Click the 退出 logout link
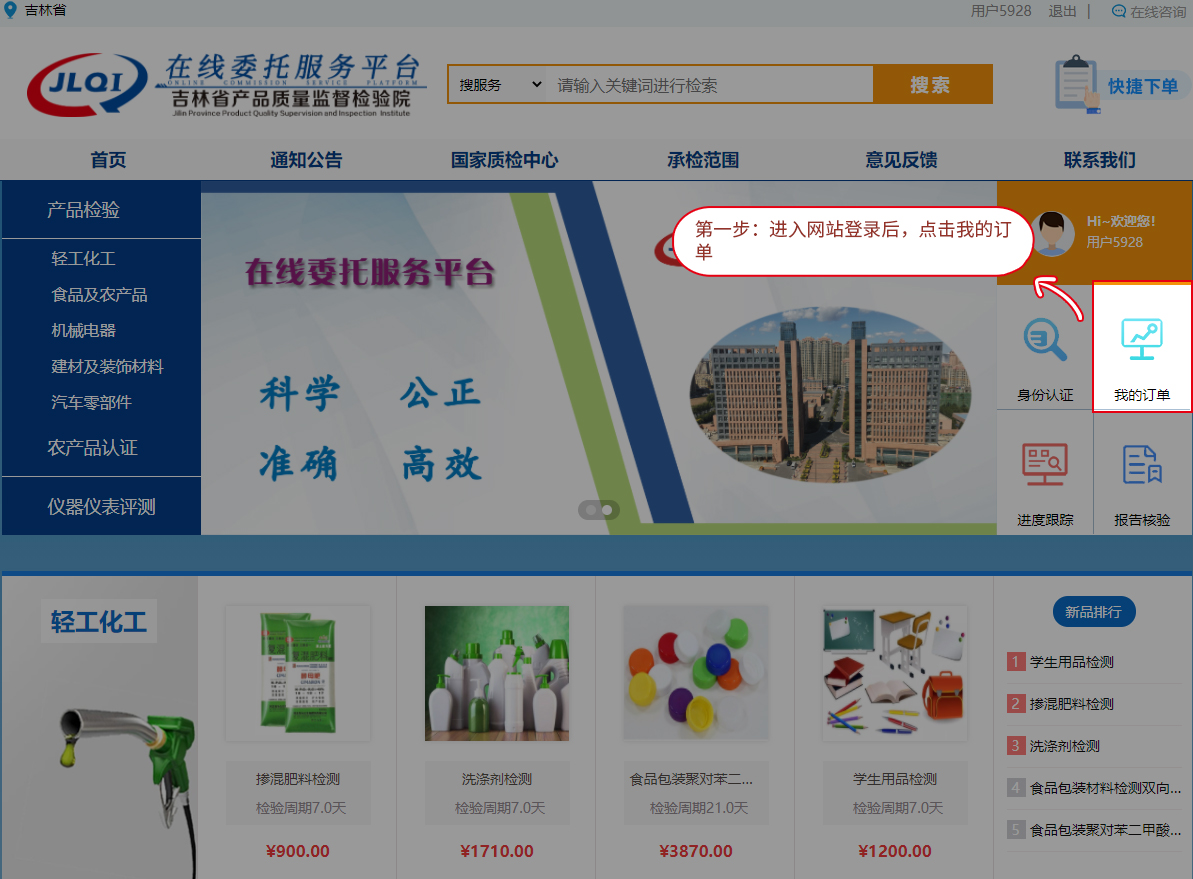This screenshot has width=1193, height=879. coord(1062,12)
